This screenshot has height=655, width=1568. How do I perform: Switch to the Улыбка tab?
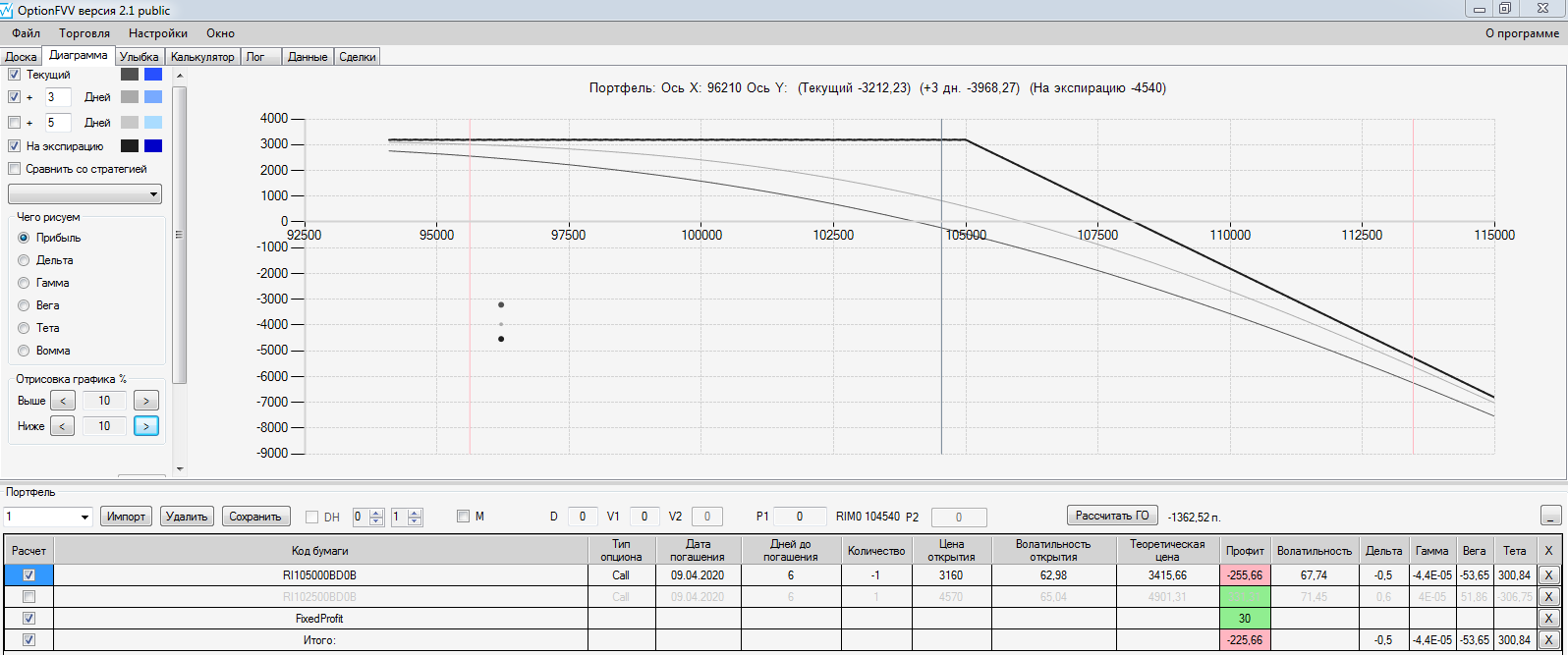139,57
